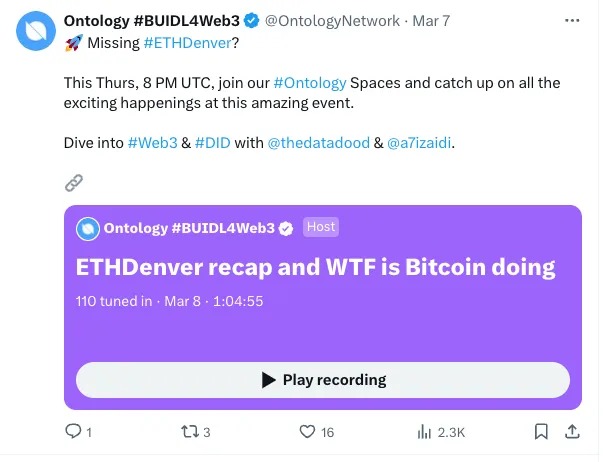Click the Space host avatar icon
Screen dimensions: 603x462
pyautogui.click(x=89, y=229)
